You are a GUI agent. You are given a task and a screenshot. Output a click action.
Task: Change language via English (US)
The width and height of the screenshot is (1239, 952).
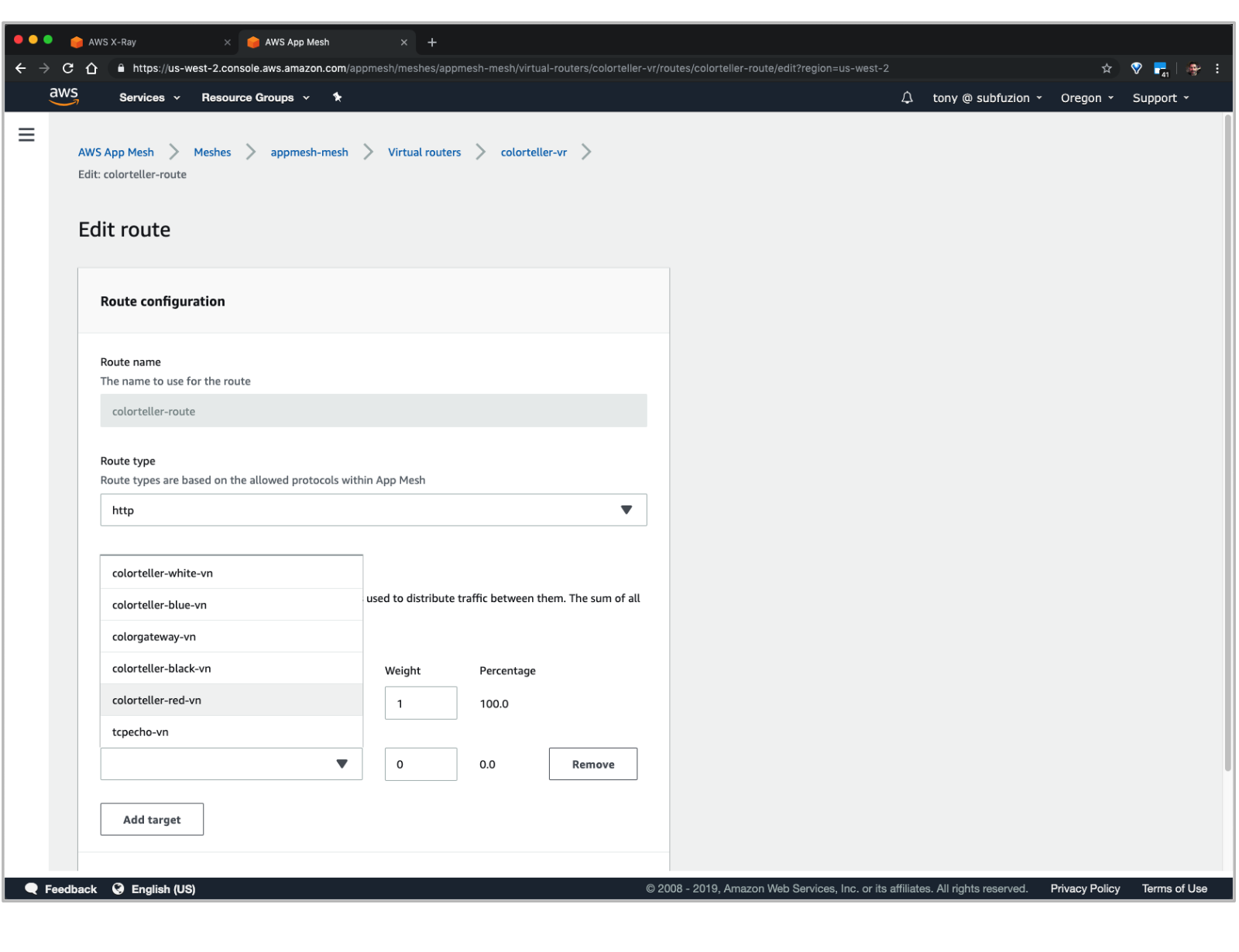pos(163,889)
